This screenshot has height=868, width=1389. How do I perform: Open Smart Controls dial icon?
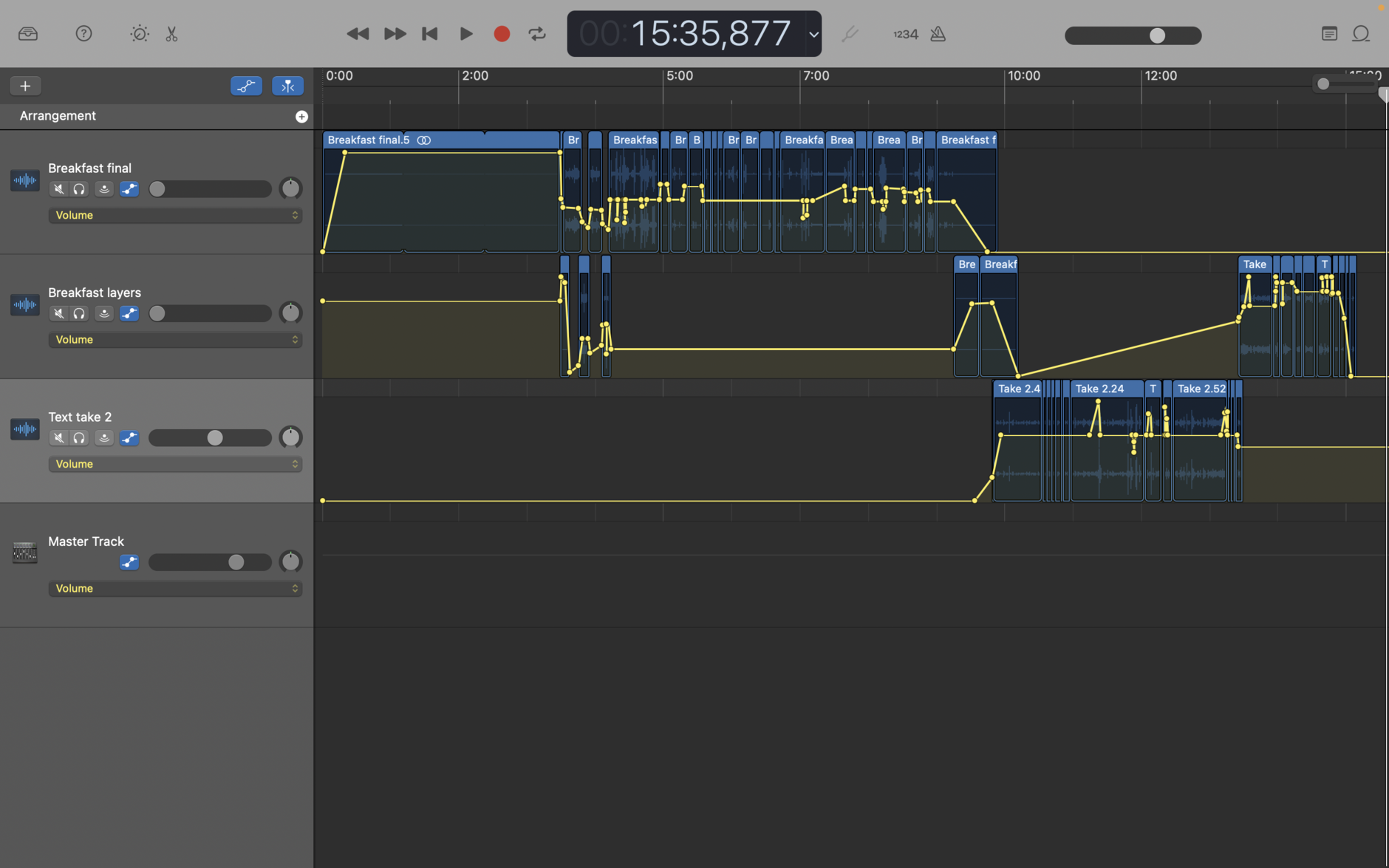click(x=139, y=34)
